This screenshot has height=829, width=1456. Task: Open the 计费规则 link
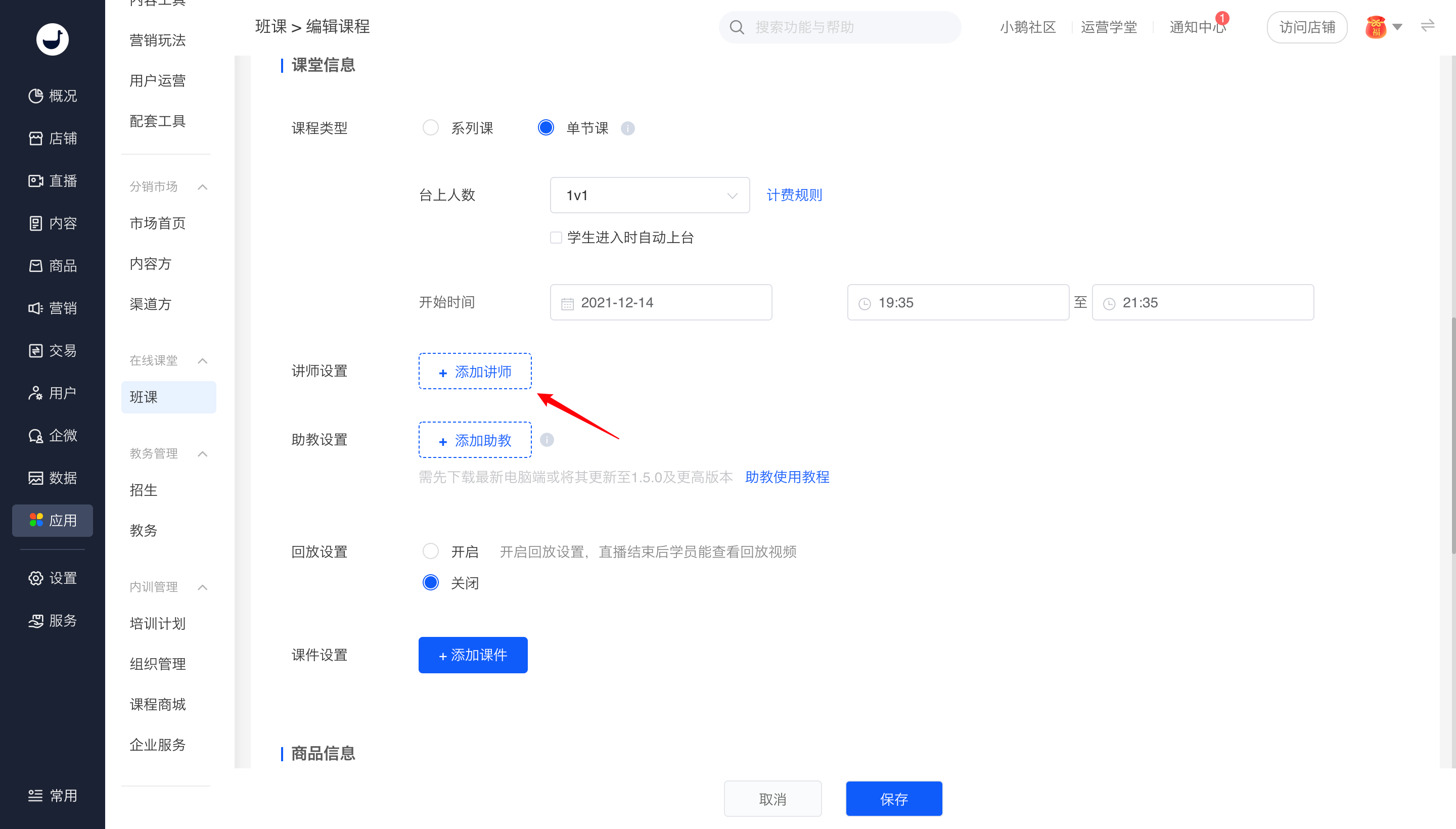794,195
